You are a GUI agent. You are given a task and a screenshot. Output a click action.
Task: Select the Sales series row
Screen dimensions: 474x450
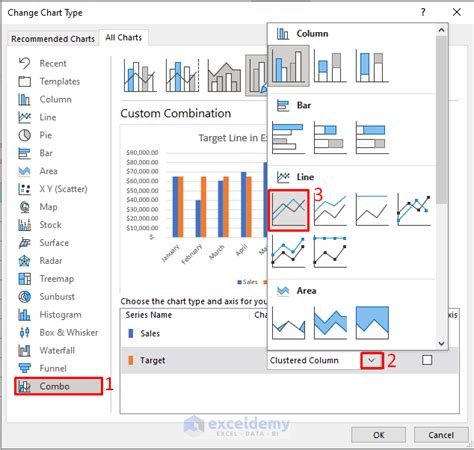tap(194, 333)
